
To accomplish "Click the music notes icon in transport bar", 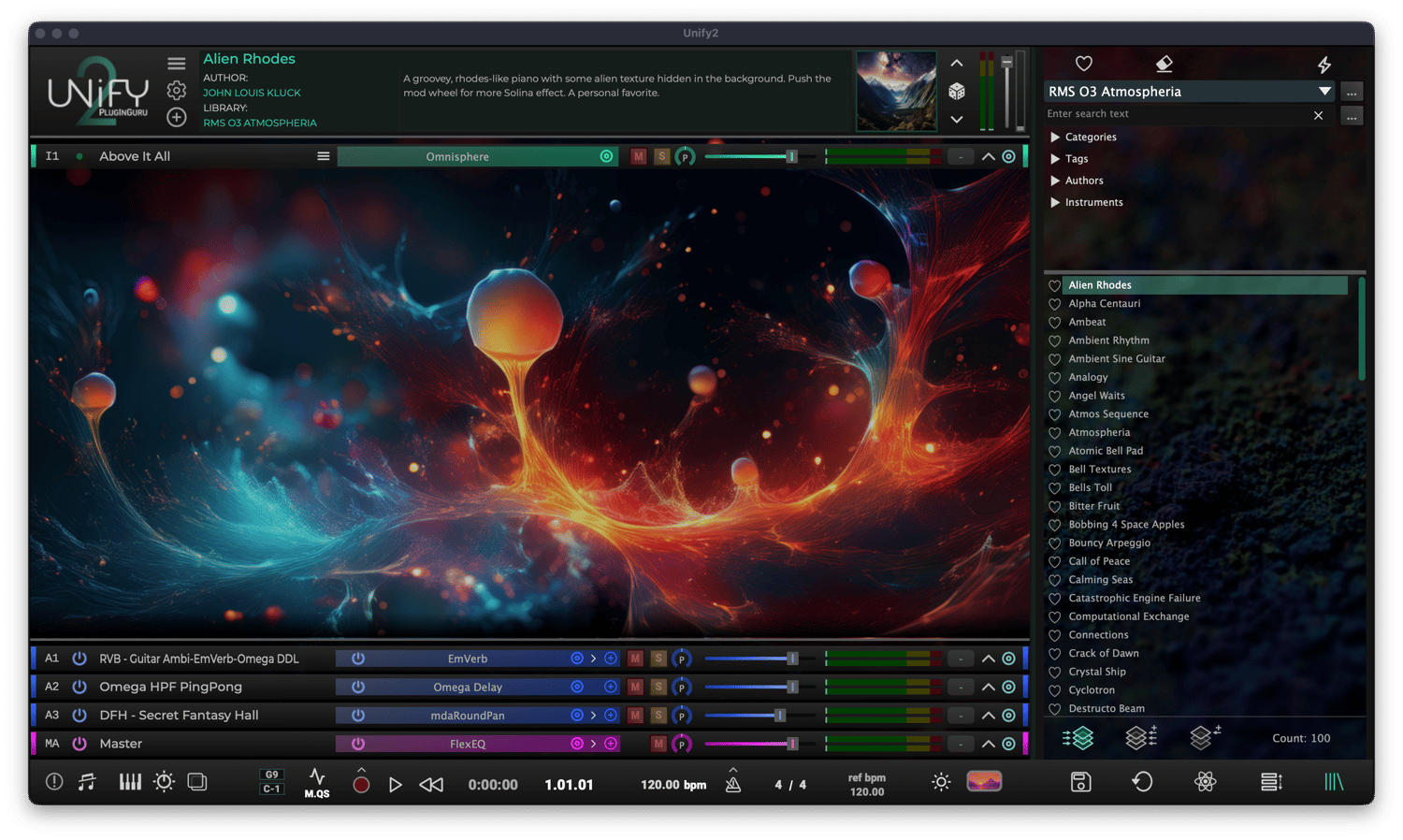I will [87, 782].
